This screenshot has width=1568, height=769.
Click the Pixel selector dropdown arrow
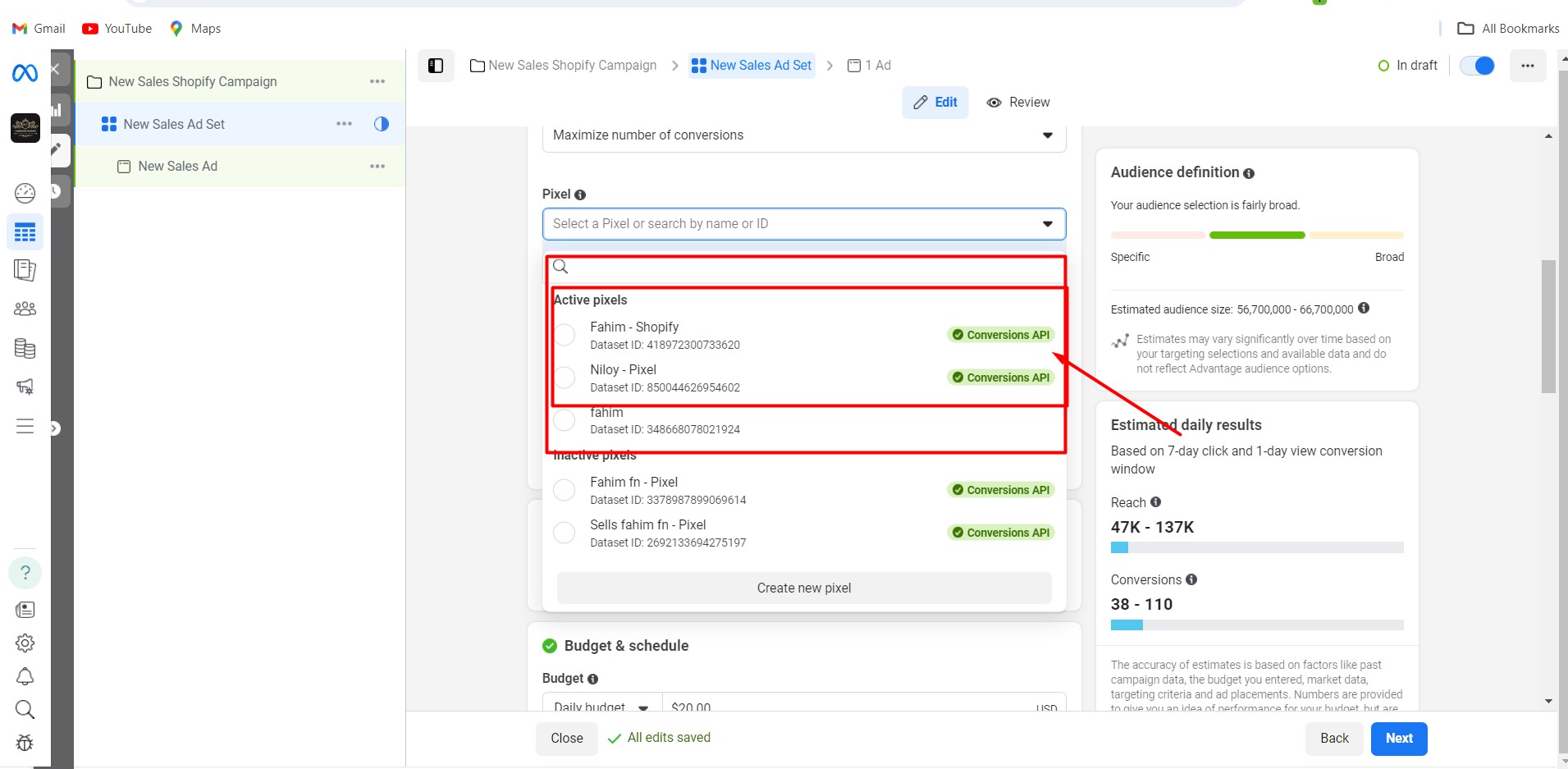click(1048, 224)
